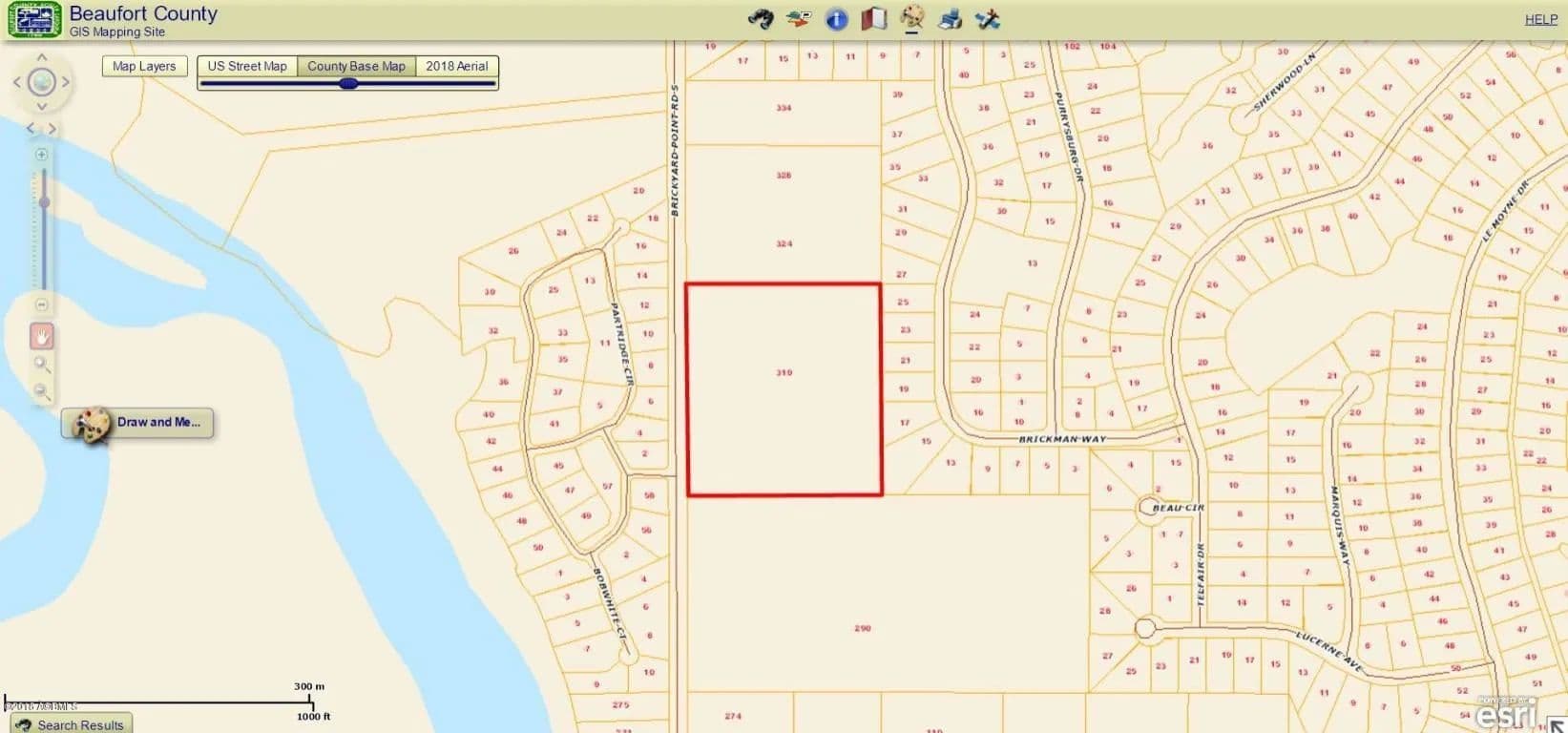Select the County Base Map option

coord(356,66)
